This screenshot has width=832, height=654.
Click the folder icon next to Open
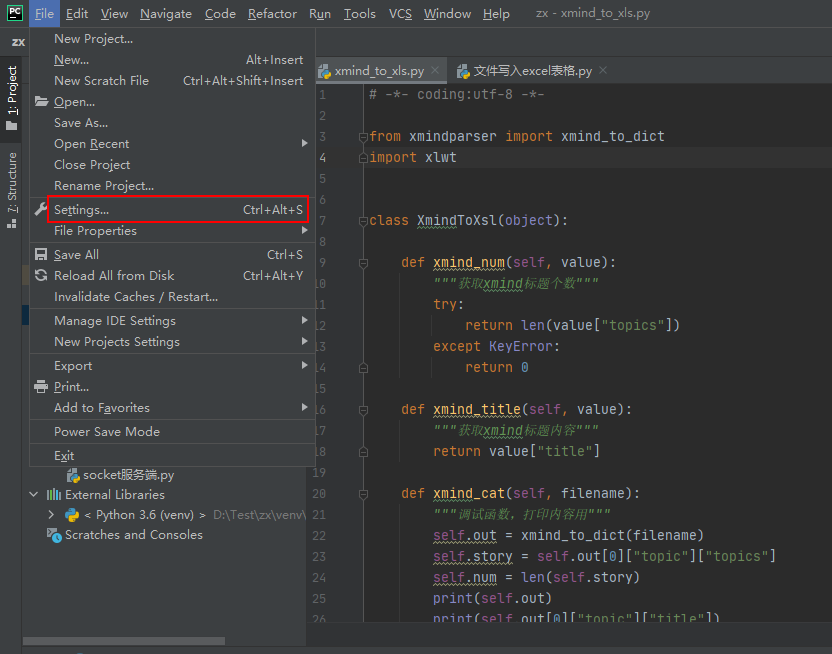(42, 101)
